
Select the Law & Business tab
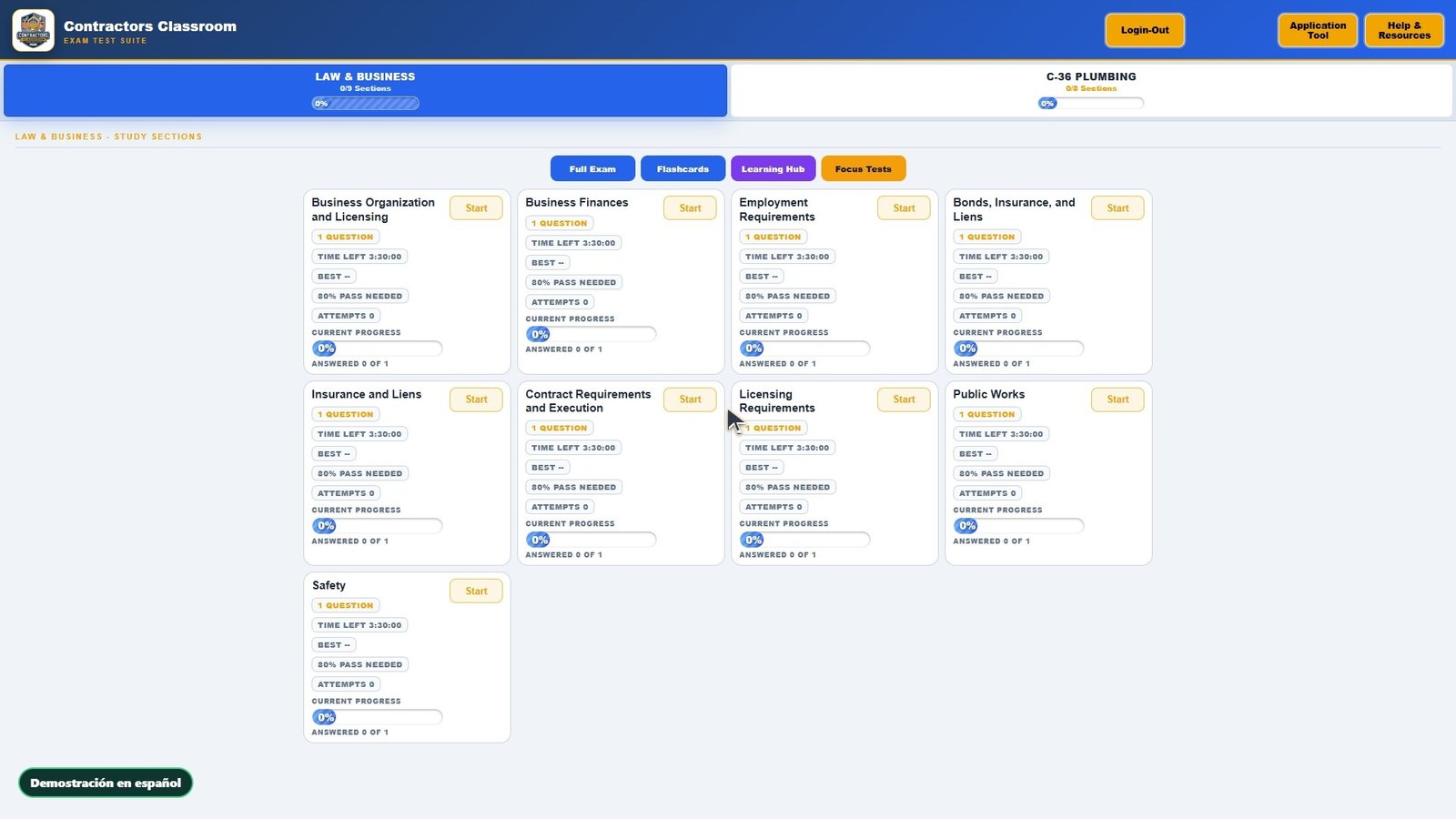point(365,90)
